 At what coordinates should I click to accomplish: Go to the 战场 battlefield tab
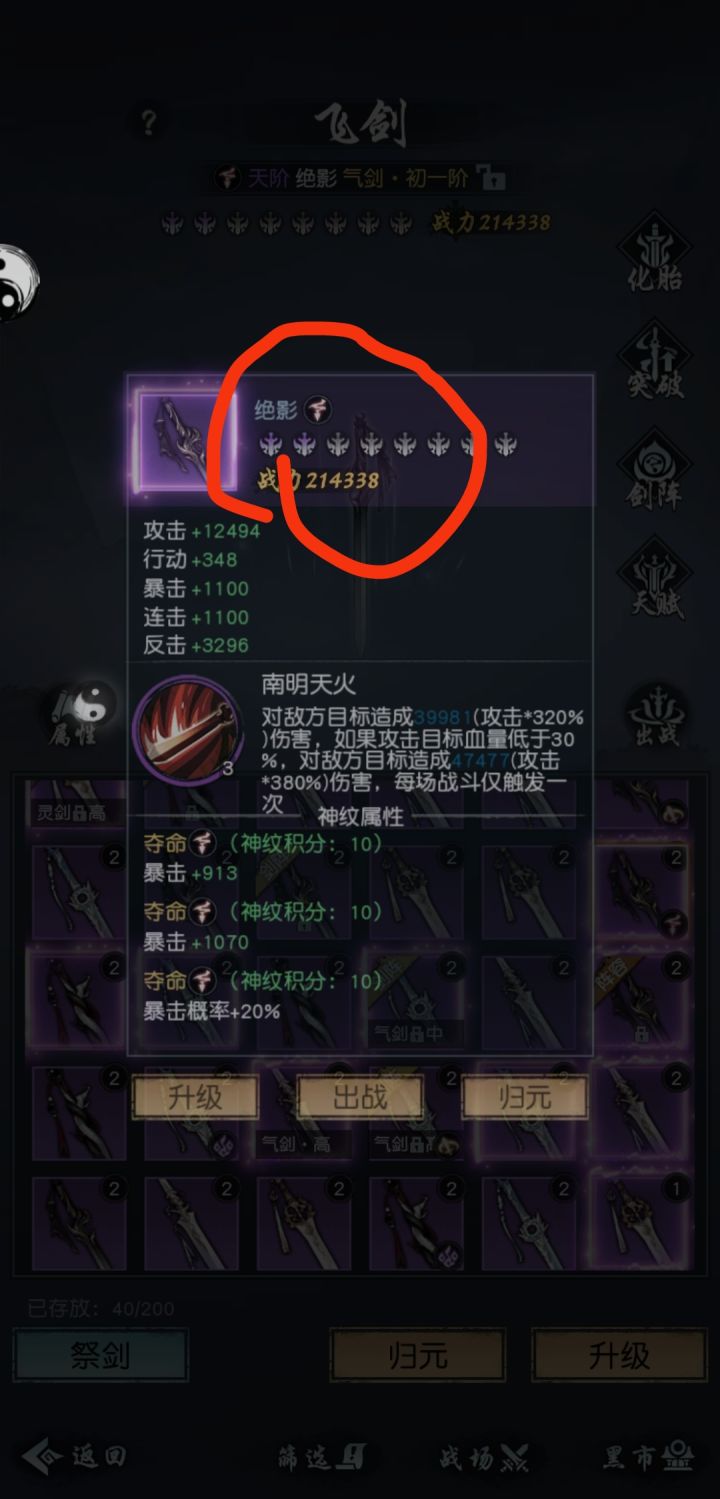pos(482,1457)
